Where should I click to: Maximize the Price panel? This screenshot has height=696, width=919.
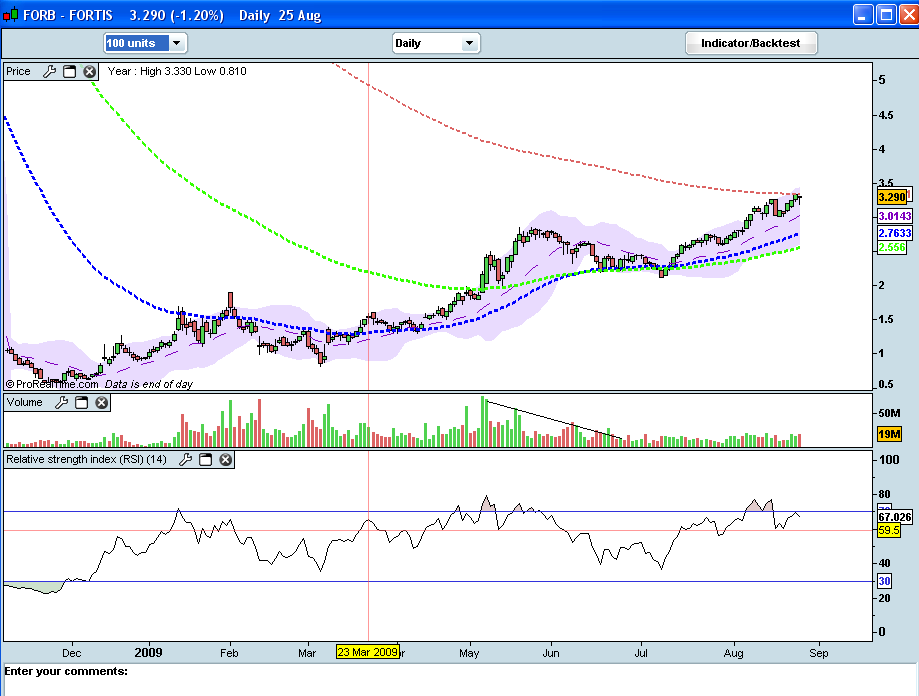coord(69,71)
